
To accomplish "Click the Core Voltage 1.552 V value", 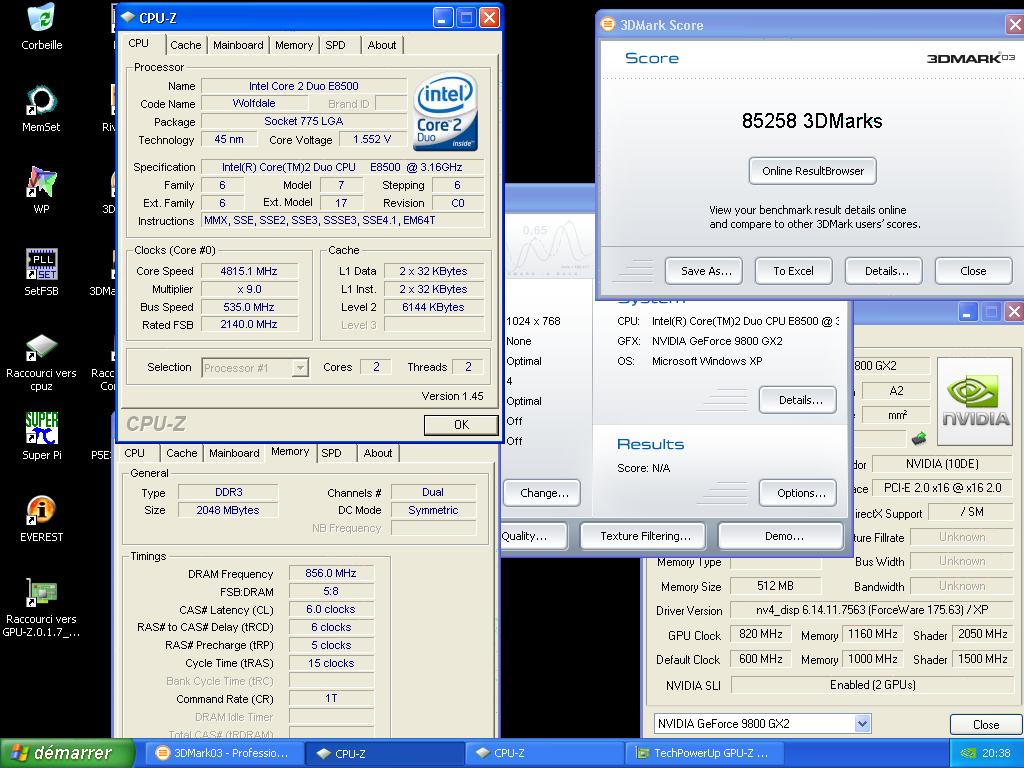I will (372, 139).
